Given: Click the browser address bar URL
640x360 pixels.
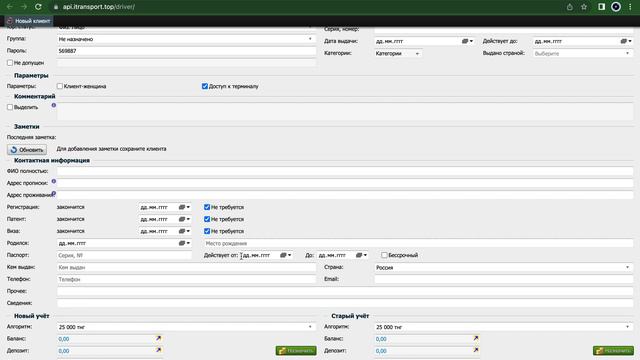Looking at the screenshot, I should tap(99, 7).
